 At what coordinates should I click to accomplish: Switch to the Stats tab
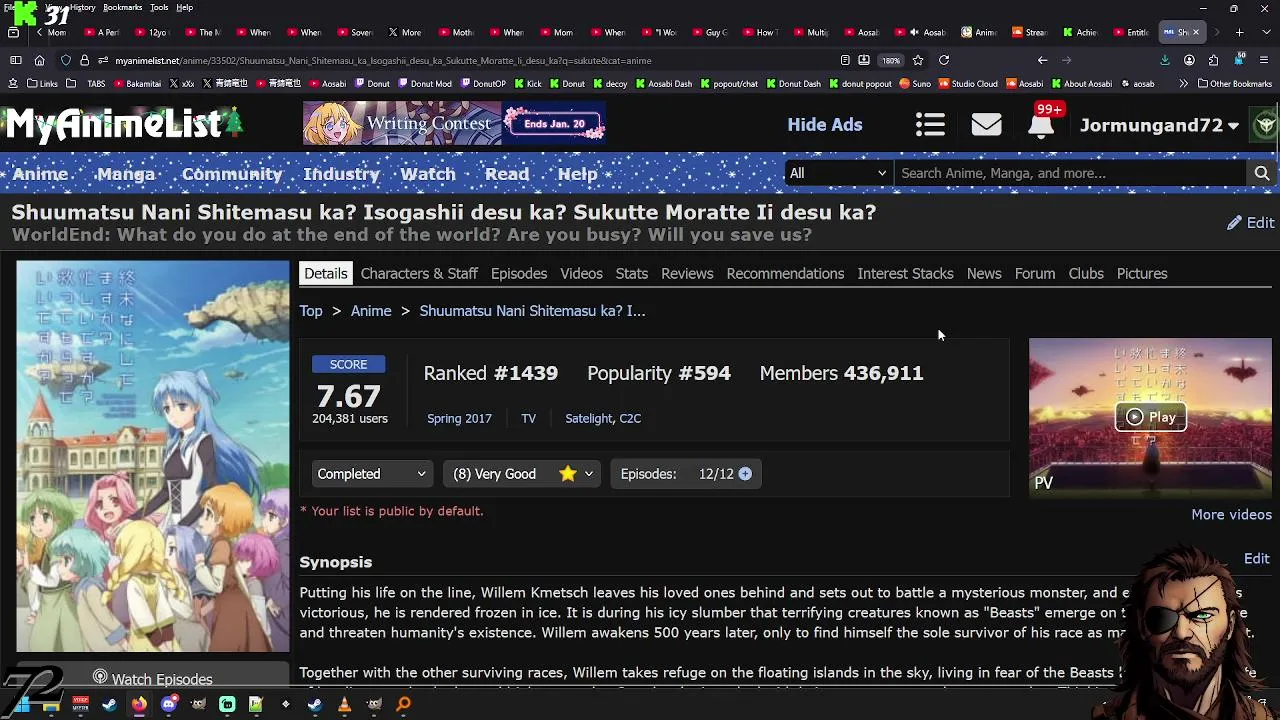(631, 273)
